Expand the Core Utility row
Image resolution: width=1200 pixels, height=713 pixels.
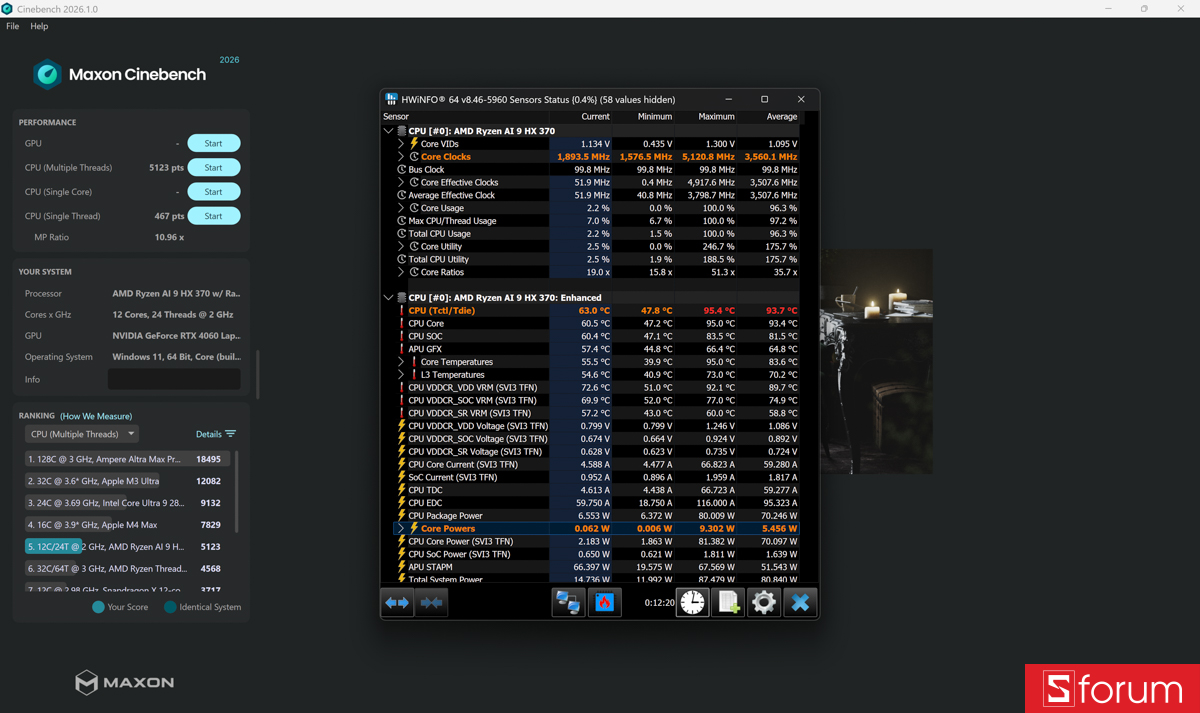pos(402,247)
